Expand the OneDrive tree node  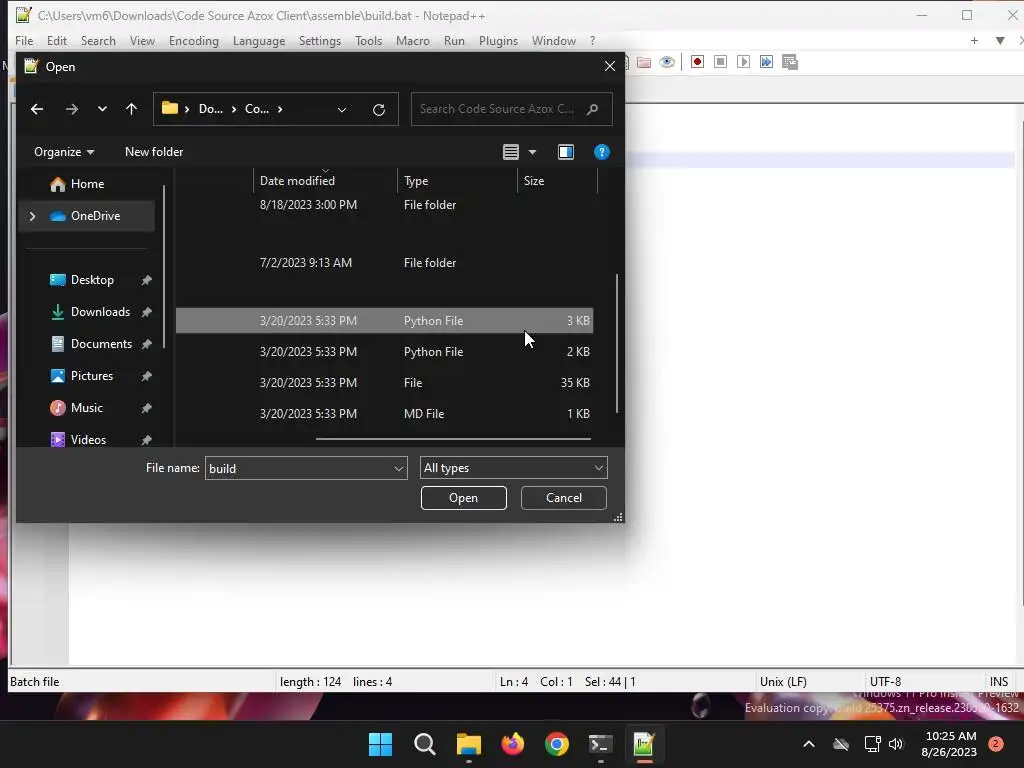pos(32,216)
